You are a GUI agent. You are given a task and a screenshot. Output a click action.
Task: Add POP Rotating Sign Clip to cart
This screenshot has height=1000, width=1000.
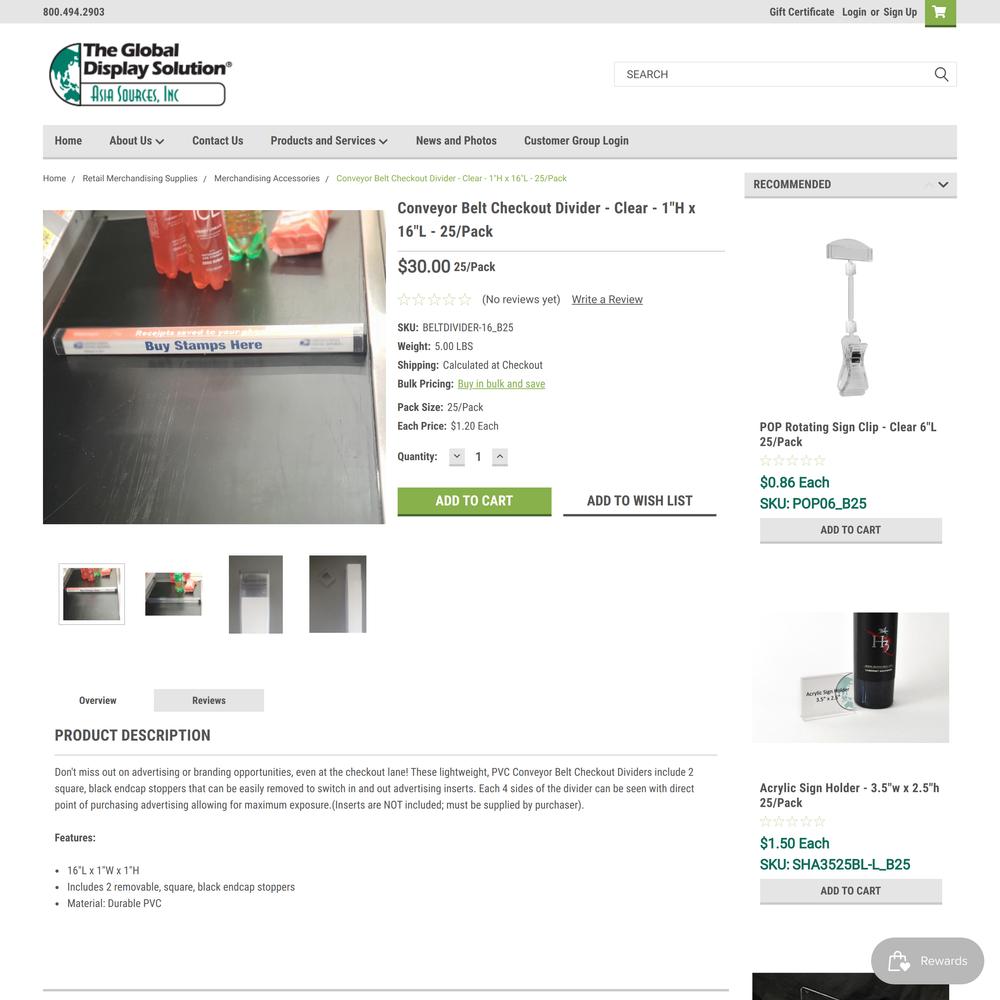851,530
